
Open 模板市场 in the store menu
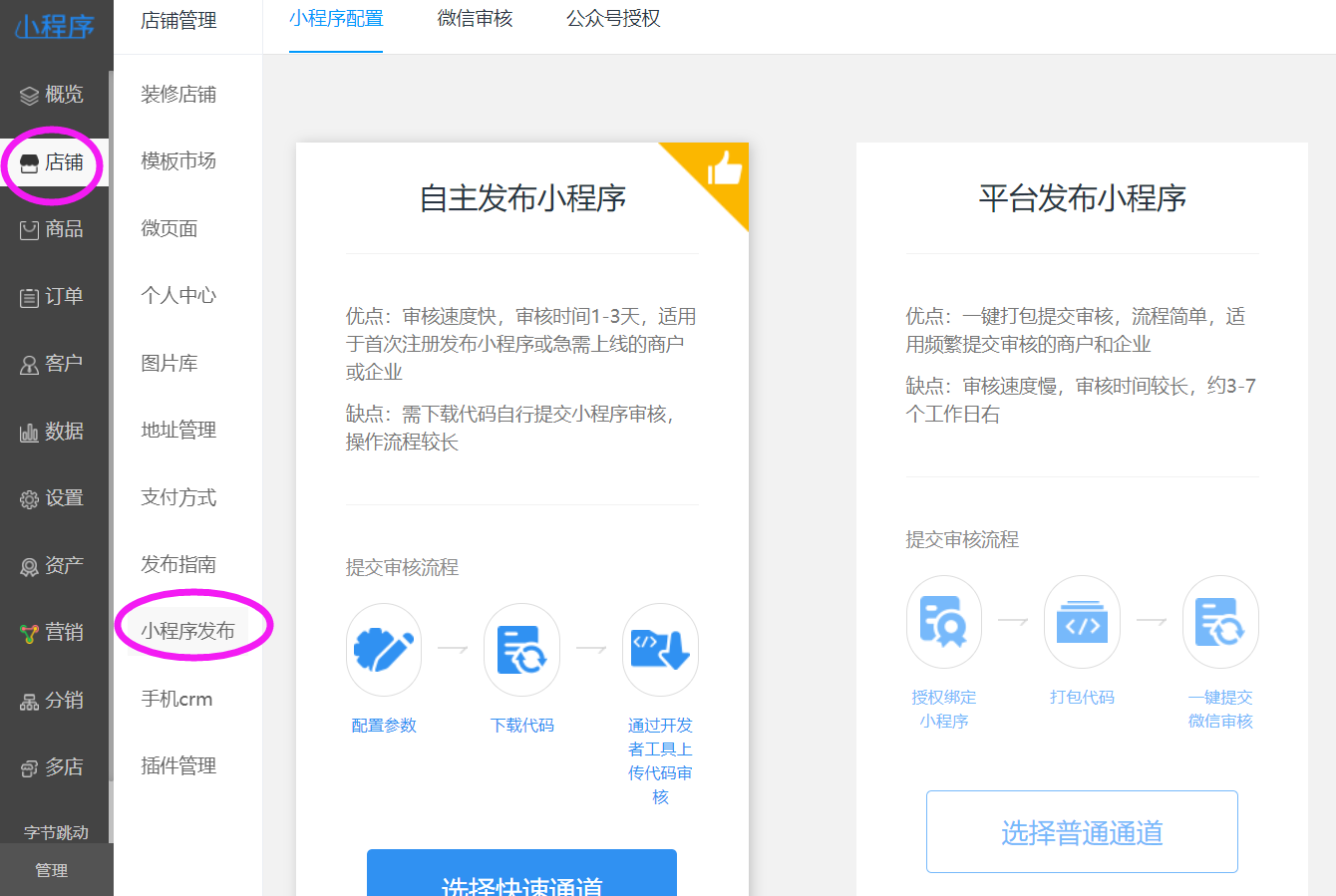(178, 161)
